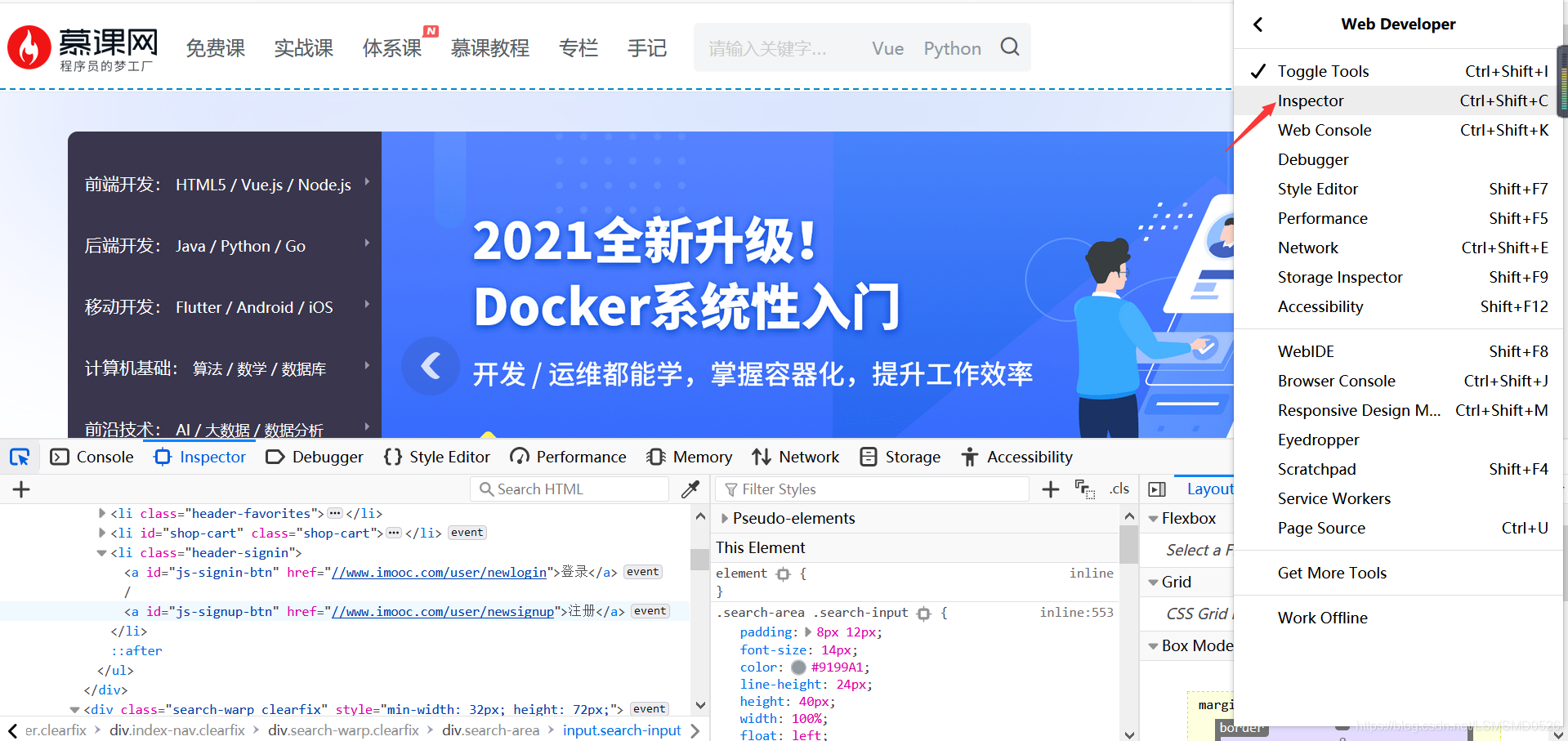
Task: Select input.search-input breadcrumb
Action: (x=622, y=730)
